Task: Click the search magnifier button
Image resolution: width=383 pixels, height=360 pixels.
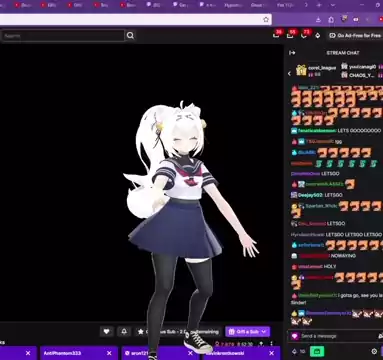Action: 130,35
